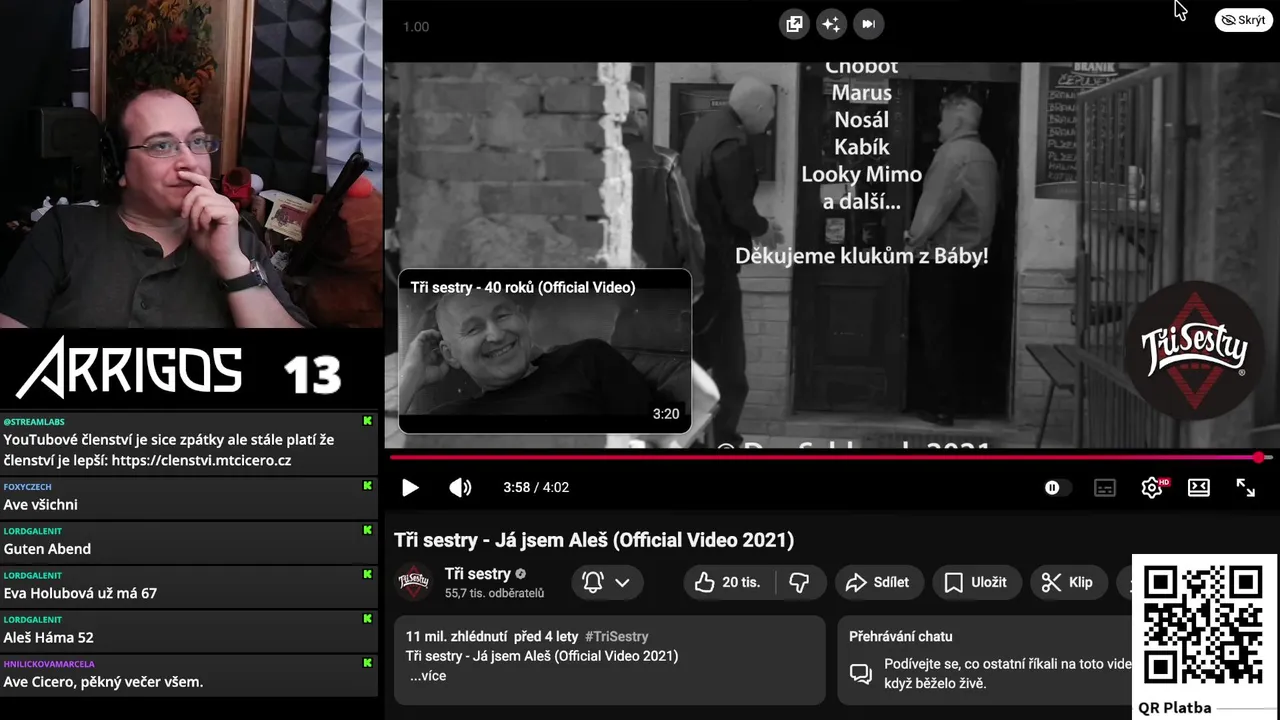The image size is (1280, 720).
Task: Toggle the autoplay switch in player controls
Action: [x=1056, y=488]
